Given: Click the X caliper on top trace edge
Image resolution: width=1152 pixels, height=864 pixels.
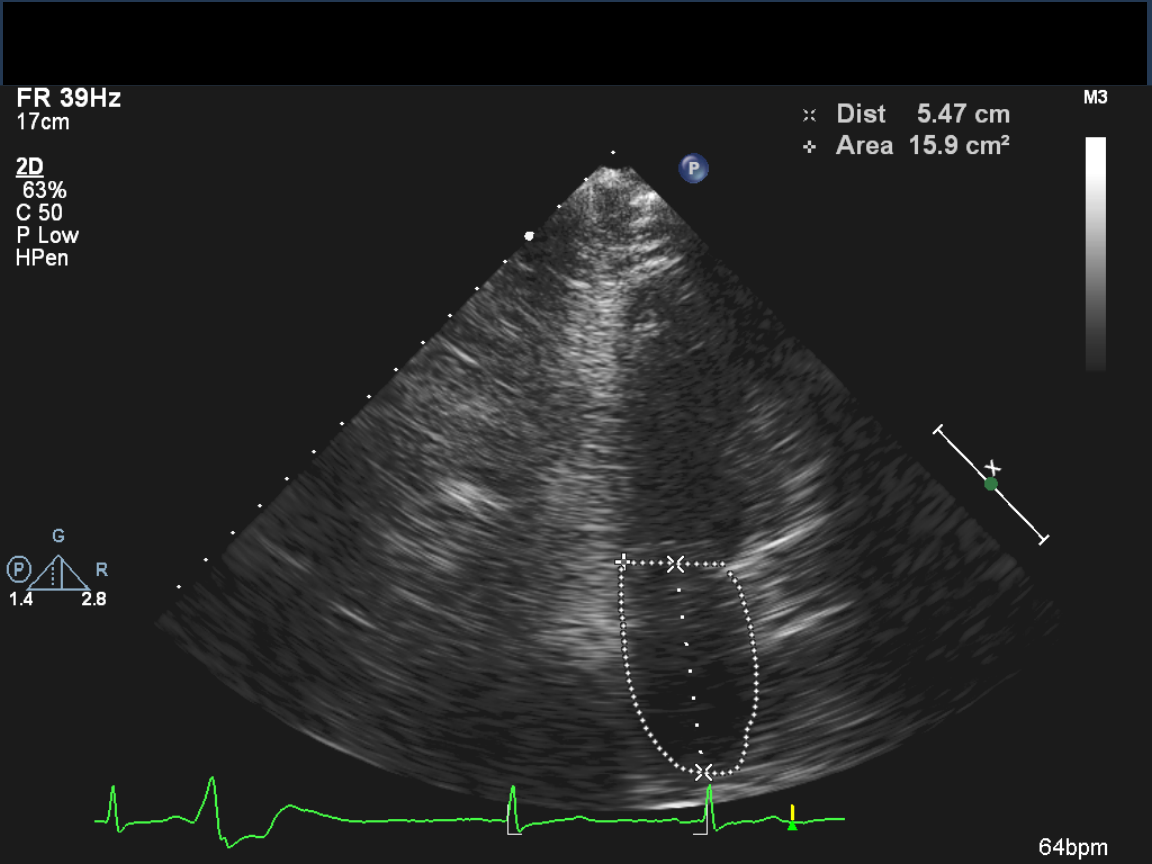Looking at the screenshot, I should [676, 564].
